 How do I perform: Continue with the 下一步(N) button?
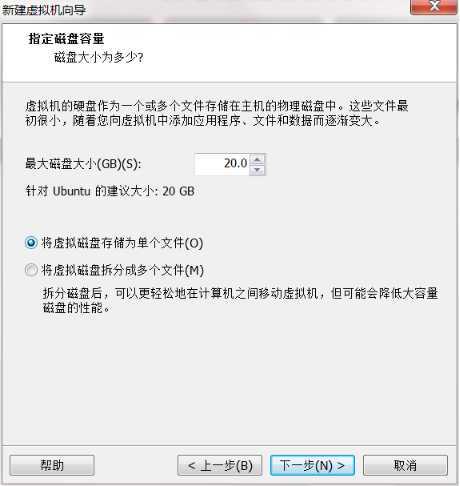coord(312,465)
